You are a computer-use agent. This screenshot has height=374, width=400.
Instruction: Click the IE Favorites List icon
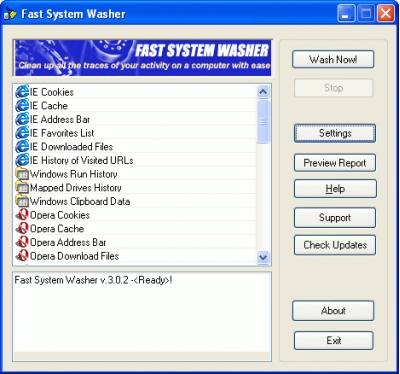tap(22, 133)
